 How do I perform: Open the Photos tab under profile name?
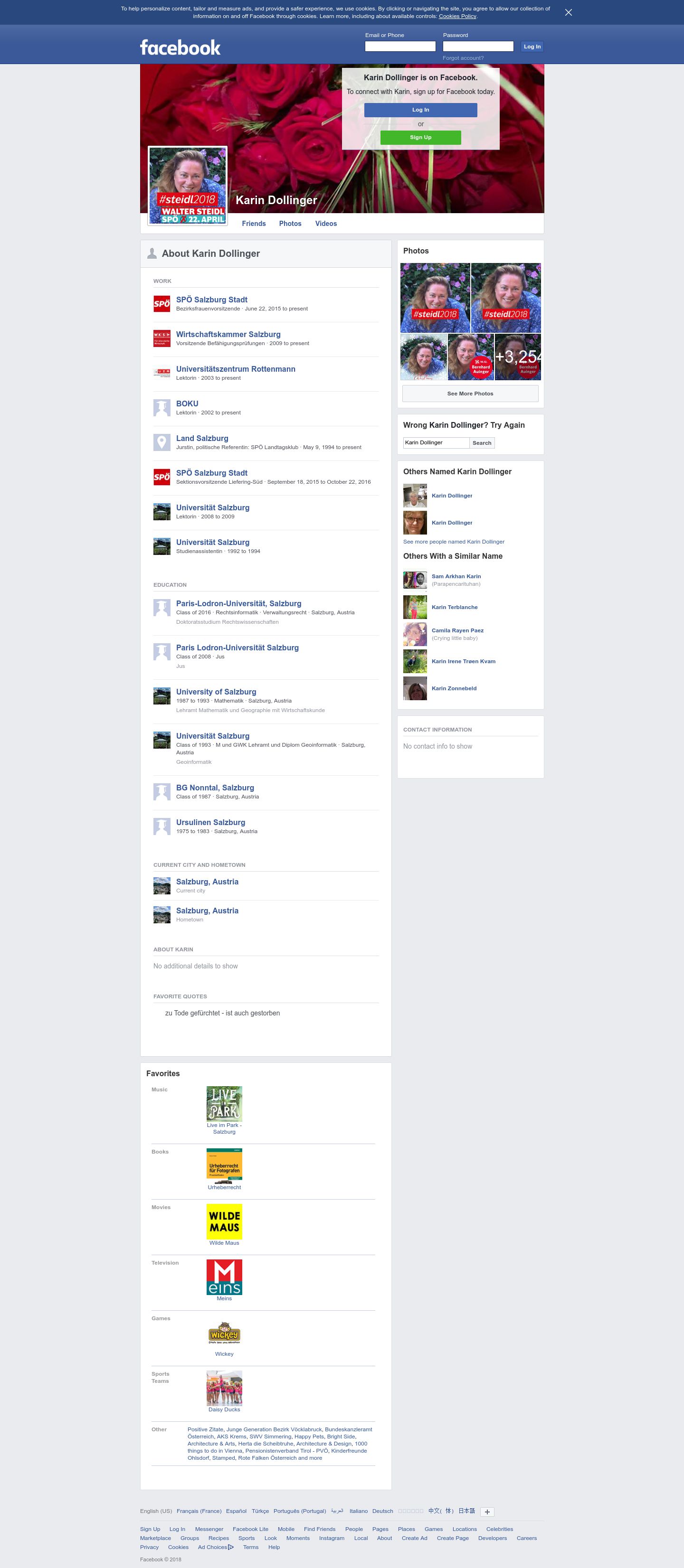pyautogui.click(x=290, y=224)
